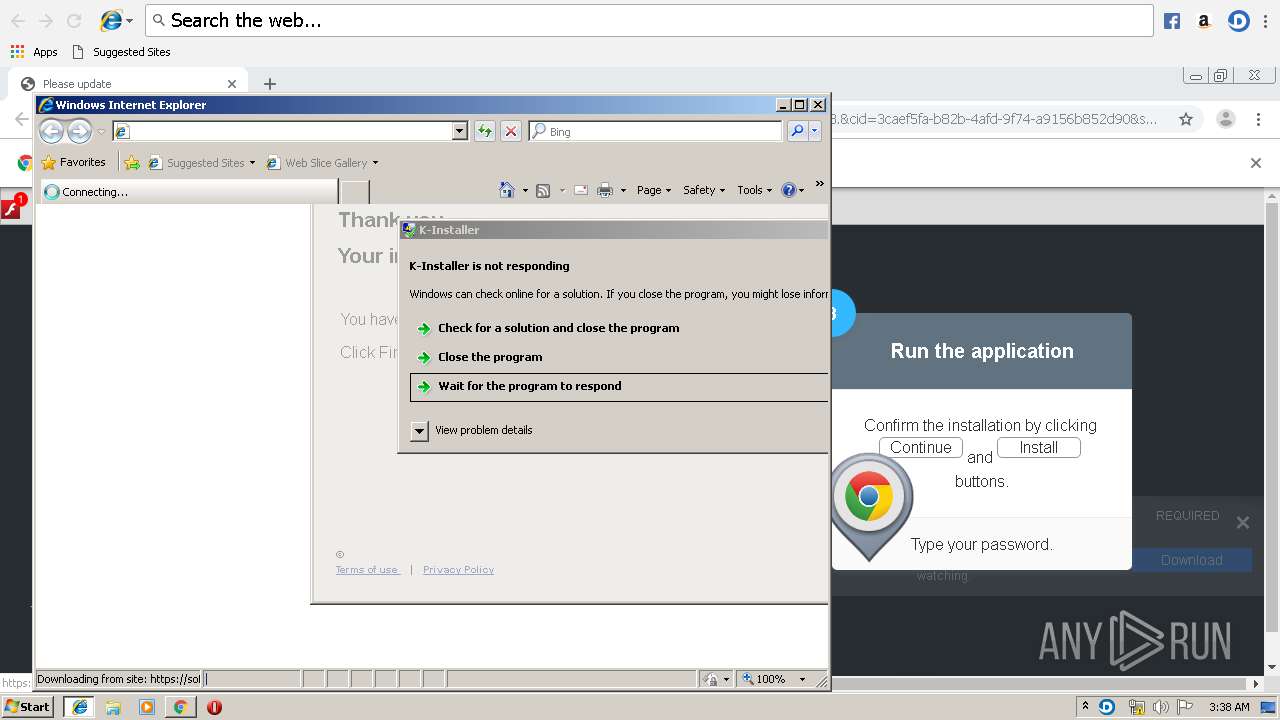
Task: Click the Action Center flag in tray
Action: point(1185,707)
